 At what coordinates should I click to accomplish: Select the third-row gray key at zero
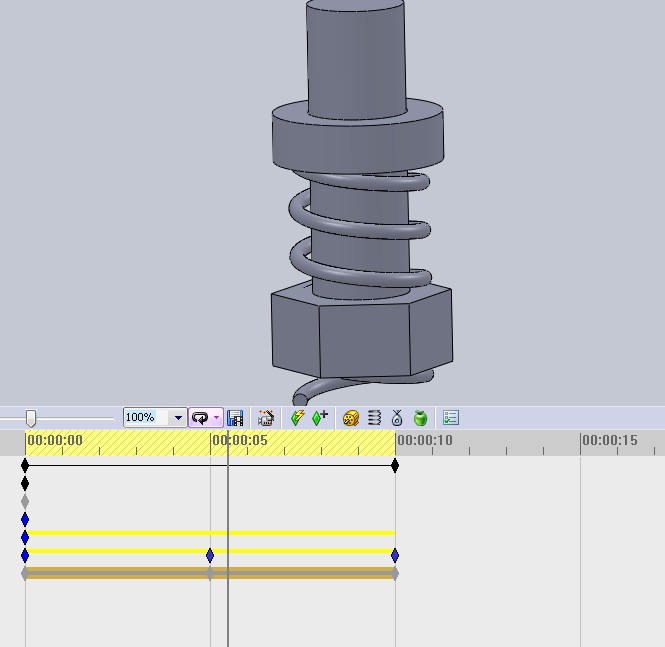click(25, 502)
